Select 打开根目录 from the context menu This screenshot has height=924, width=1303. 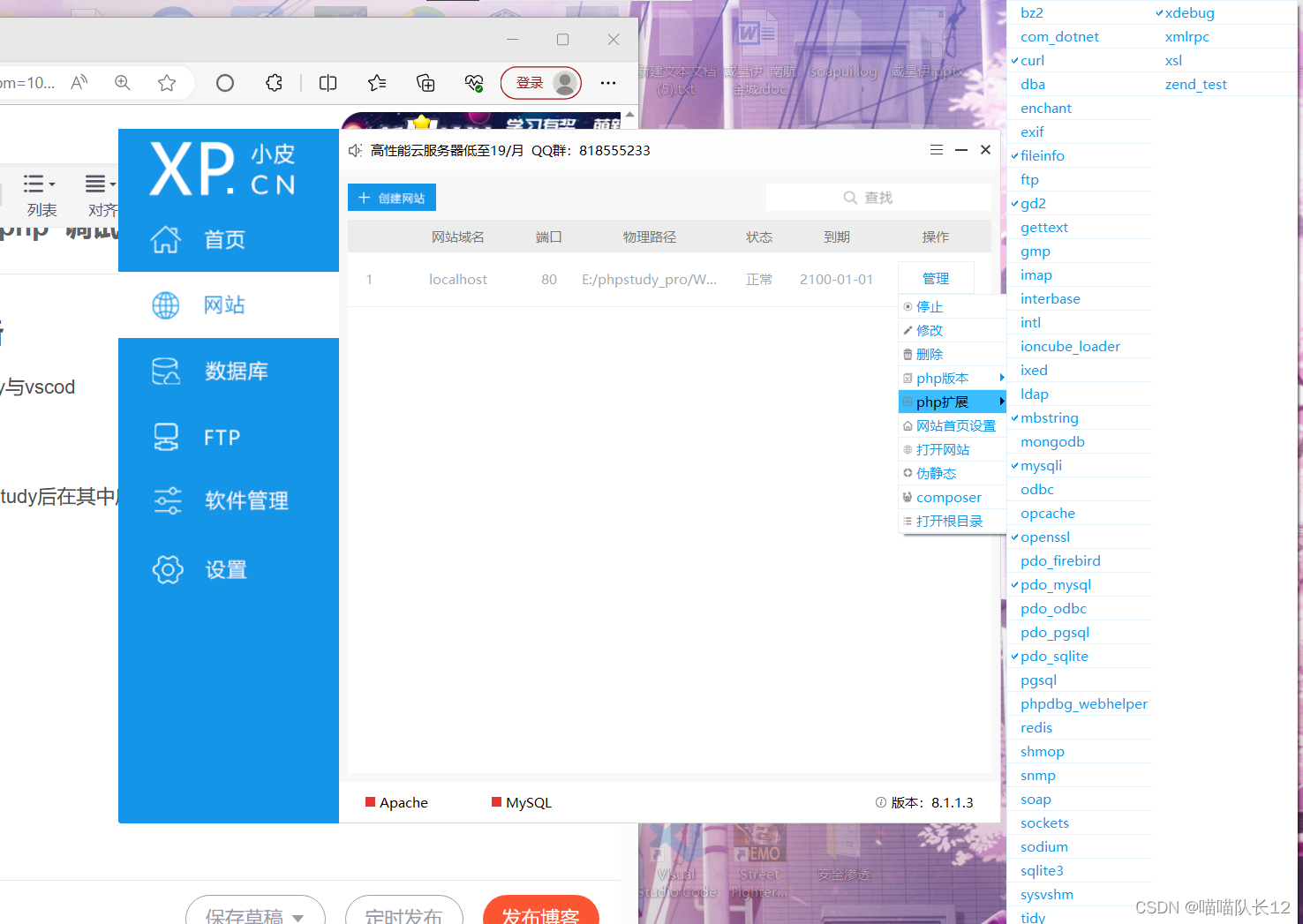coord(951,521)
